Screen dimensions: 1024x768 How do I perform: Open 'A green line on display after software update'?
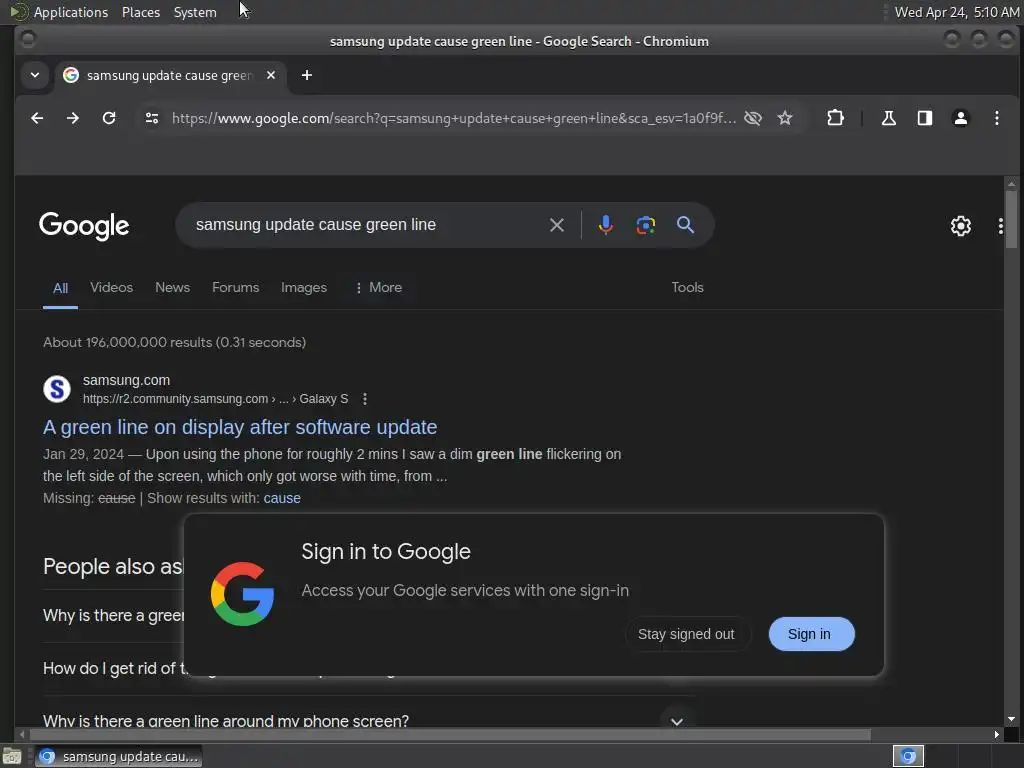coord(240,427)
